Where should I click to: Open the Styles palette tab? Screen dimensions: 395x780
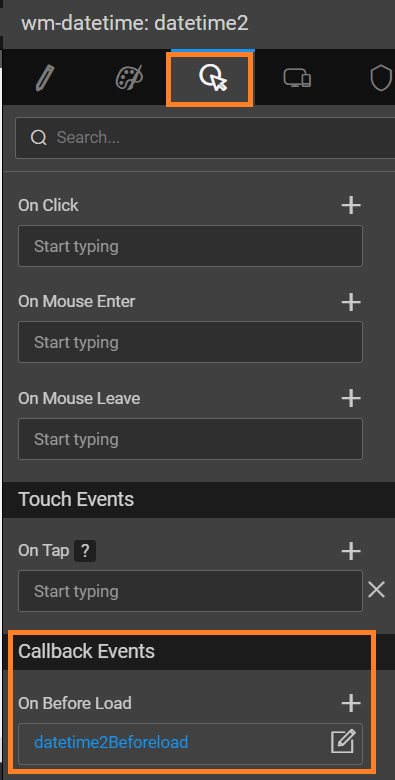[129, 78]
